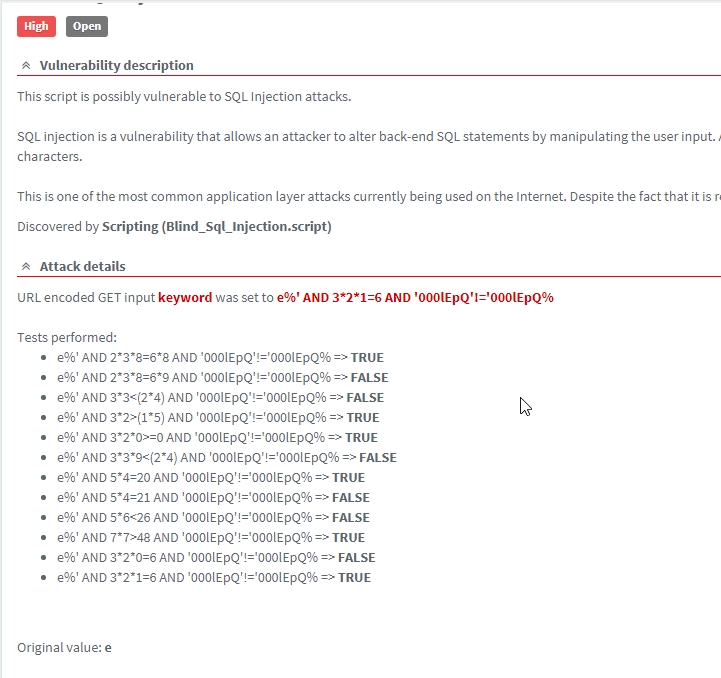Click the Original value: e line
Screen dimensions: 721x678
pyautogui.click(x=64, y=648)
